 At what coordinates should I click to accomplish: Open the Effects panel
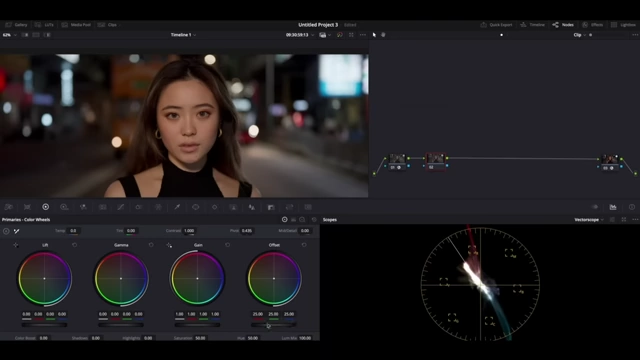593,25
